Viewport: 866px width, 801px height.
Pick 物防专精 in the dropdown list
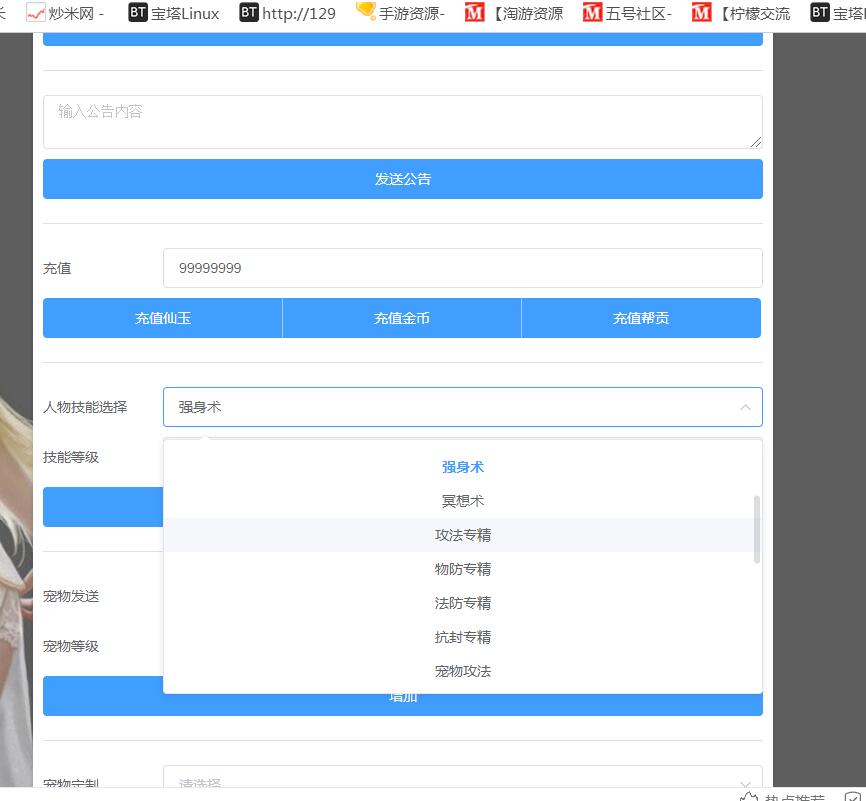click(463, 569)
